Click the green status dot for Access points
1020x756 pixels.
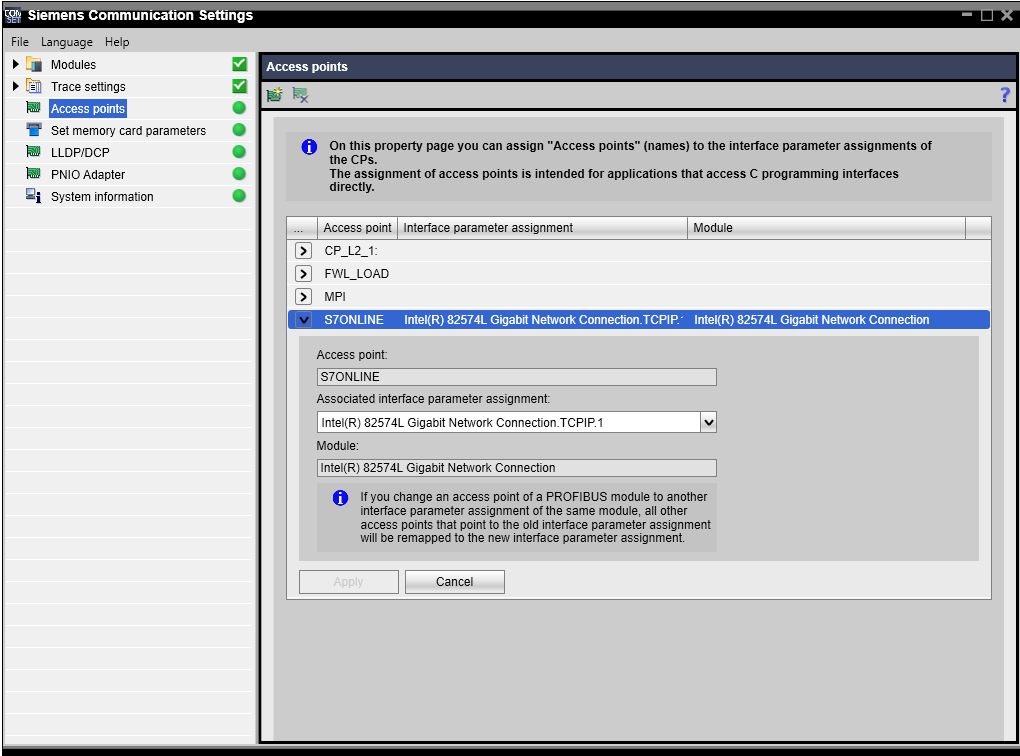(x=239, y=108)
